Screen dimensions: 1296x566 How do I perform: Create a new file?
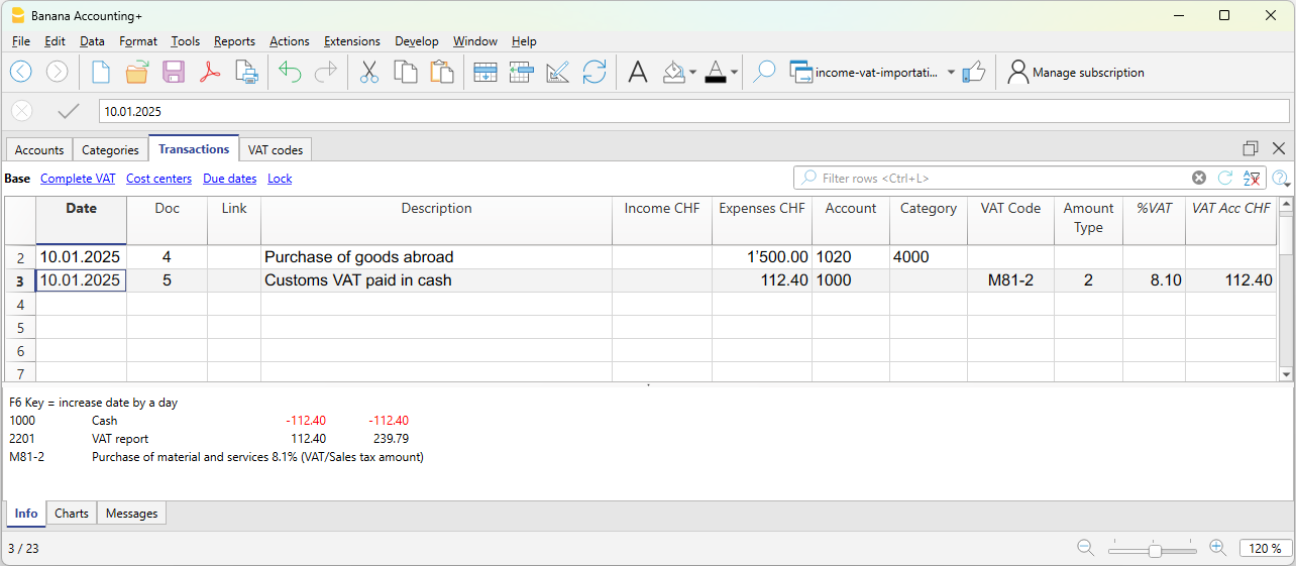coord(100,72)
